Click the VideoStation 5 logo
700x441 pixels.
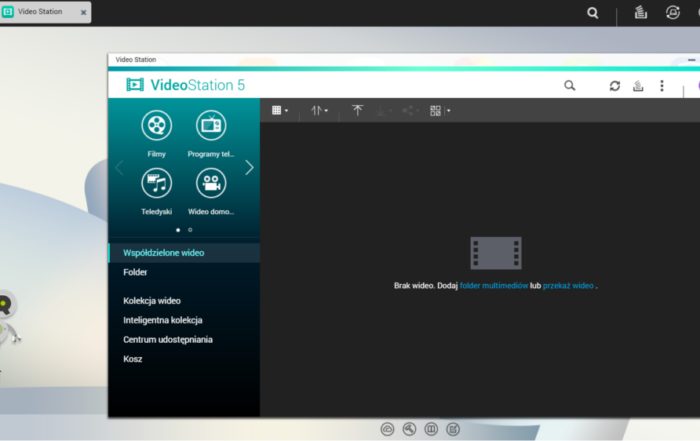[x=185, y=85]
